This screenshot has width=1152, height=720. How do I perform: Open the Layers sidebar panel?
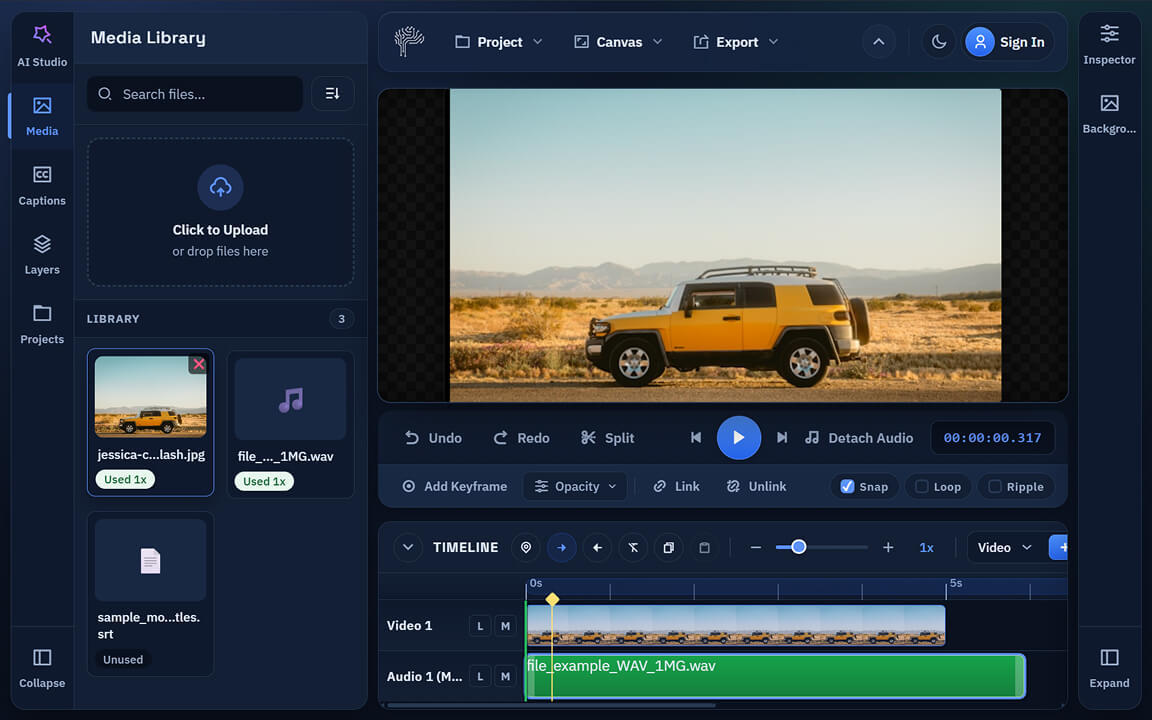pyautogui.click(x=42, y=254)
